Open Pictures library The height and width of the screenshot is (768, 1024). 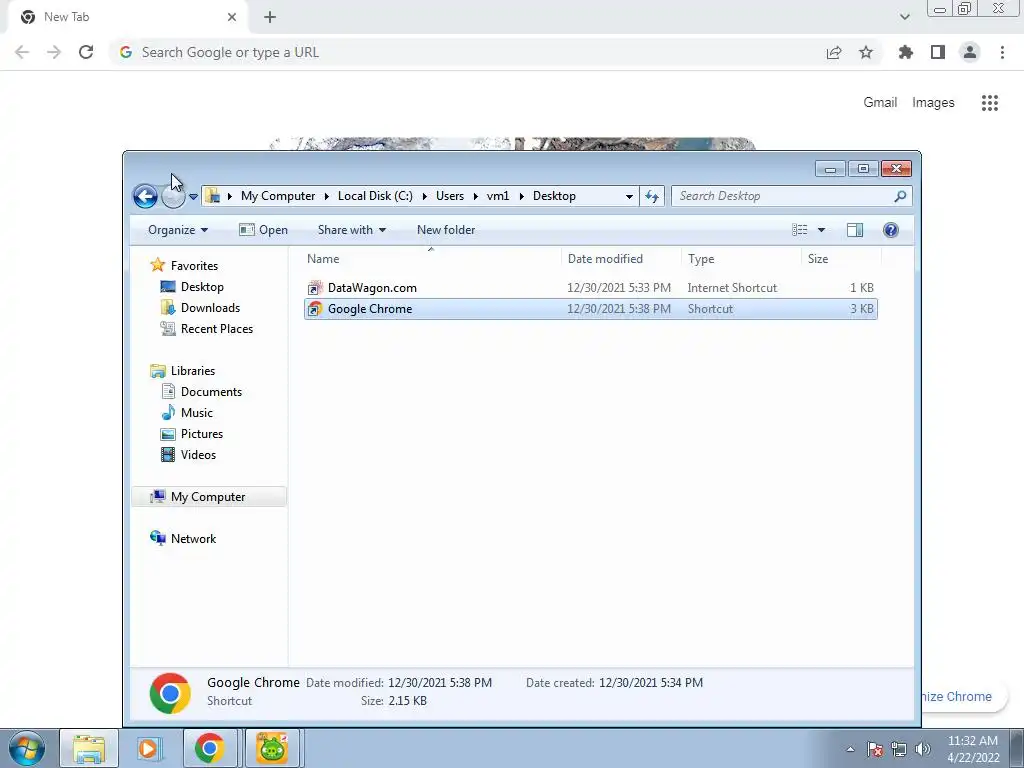coord(202,434)
